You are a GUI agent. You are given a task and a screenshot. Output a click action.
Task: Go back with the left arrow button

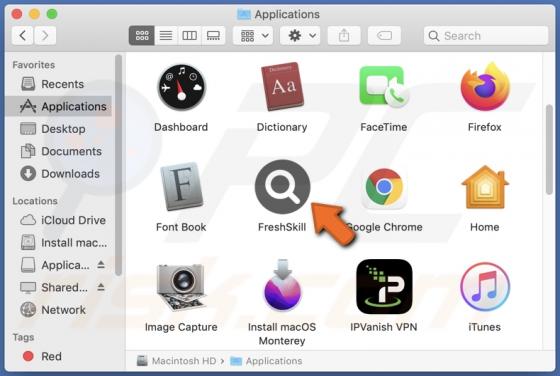coord(23,35)
